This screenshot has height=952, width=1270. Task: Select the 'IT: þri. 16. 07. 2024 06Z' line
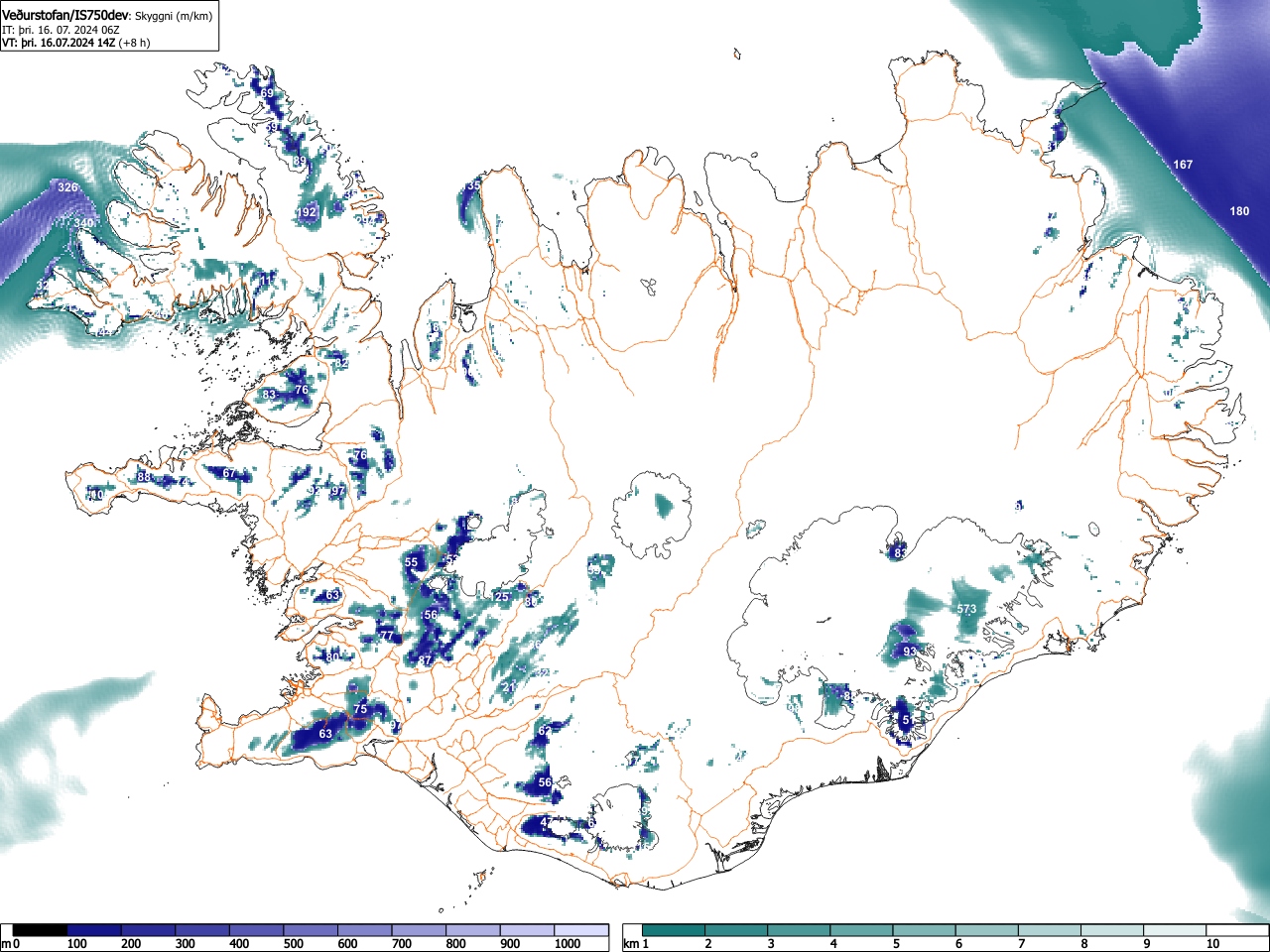click(61, 30)
